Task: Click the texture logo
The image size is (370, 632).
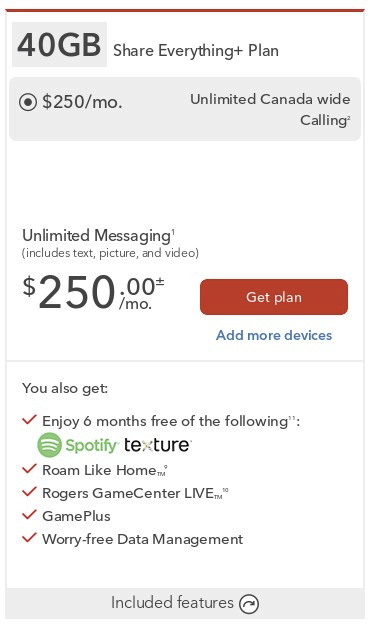Action: tap(158, 445)
